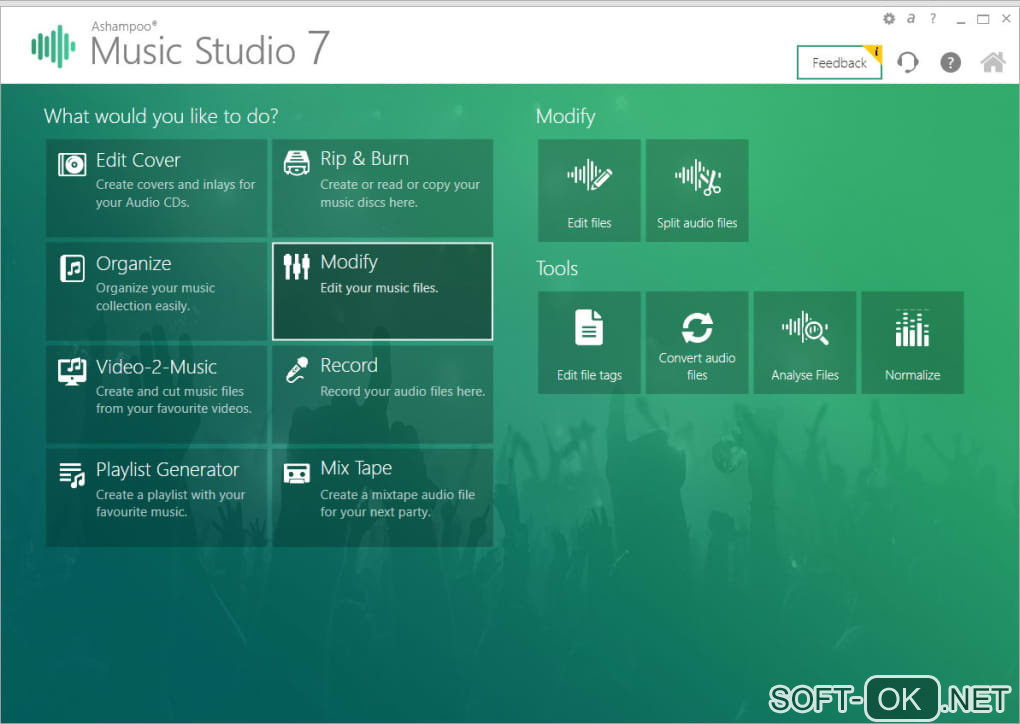Open the Rip & Burn tile
This screenshot has width=1020, height=724.
click(382, 188)
